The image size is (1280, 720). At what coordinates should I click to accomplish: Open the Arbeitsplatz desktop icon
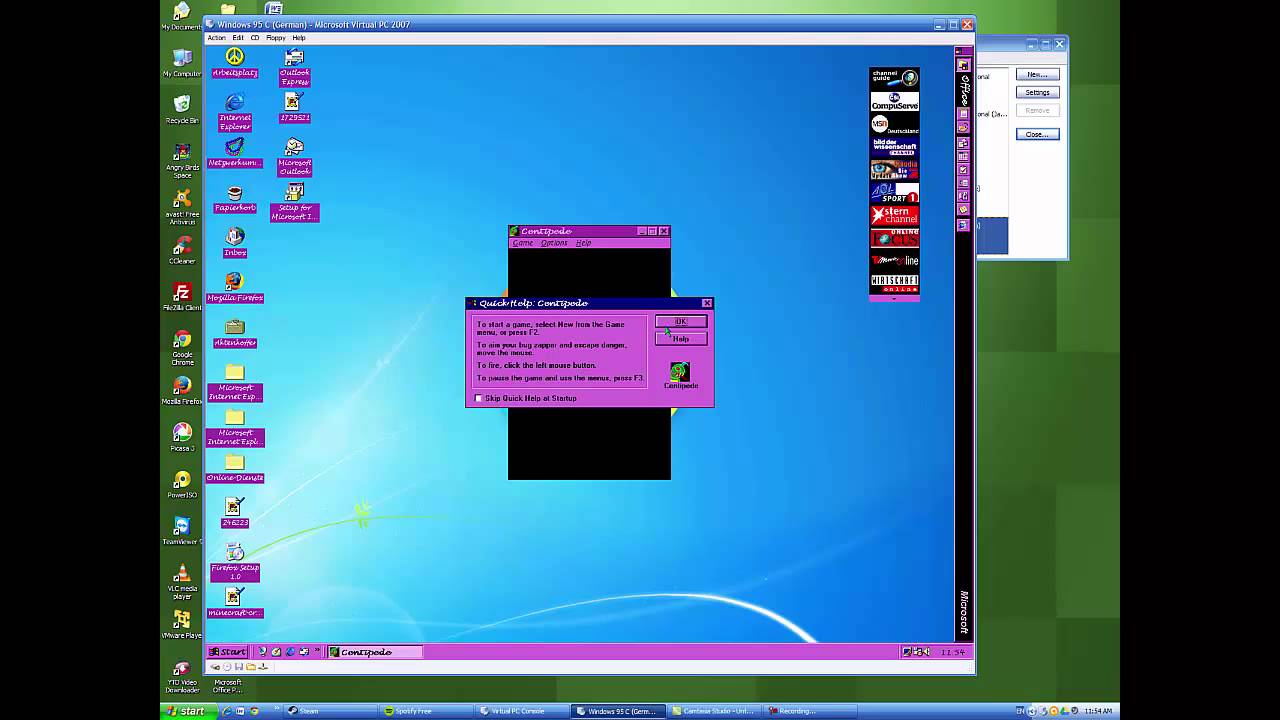(x=235, y=62)
